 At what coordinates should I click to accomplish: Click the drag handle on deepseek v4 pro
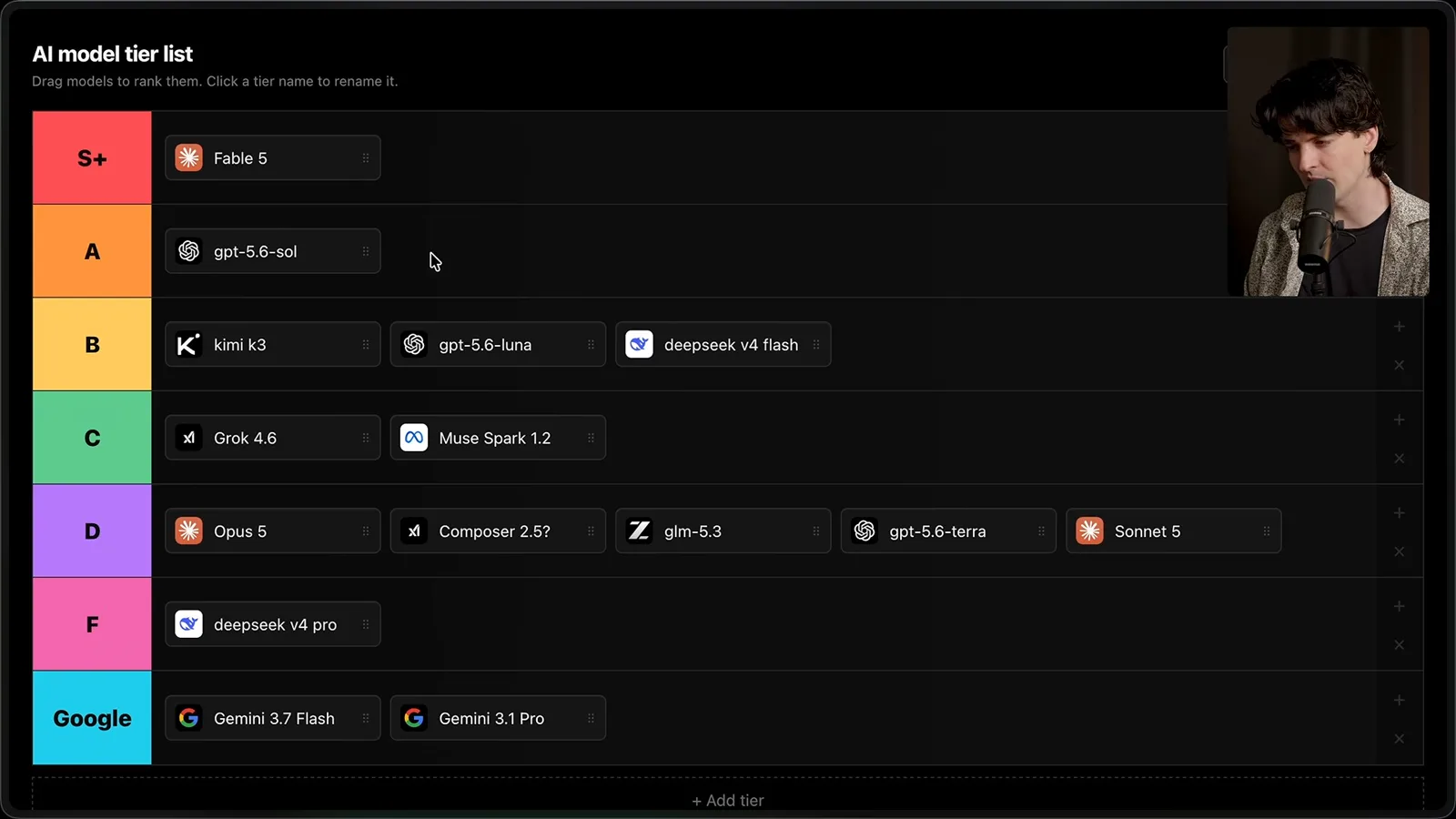coord(366,624)
